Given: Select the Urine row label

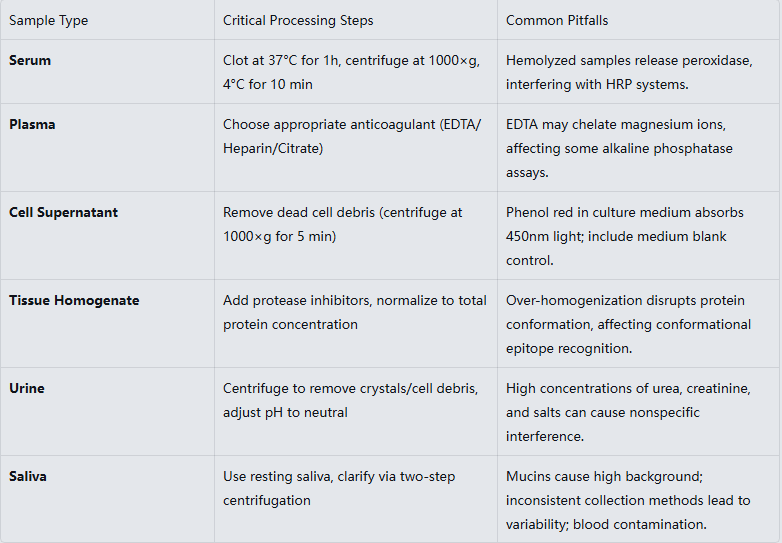Looking at the screenshot, I should [x=27, y=388].
